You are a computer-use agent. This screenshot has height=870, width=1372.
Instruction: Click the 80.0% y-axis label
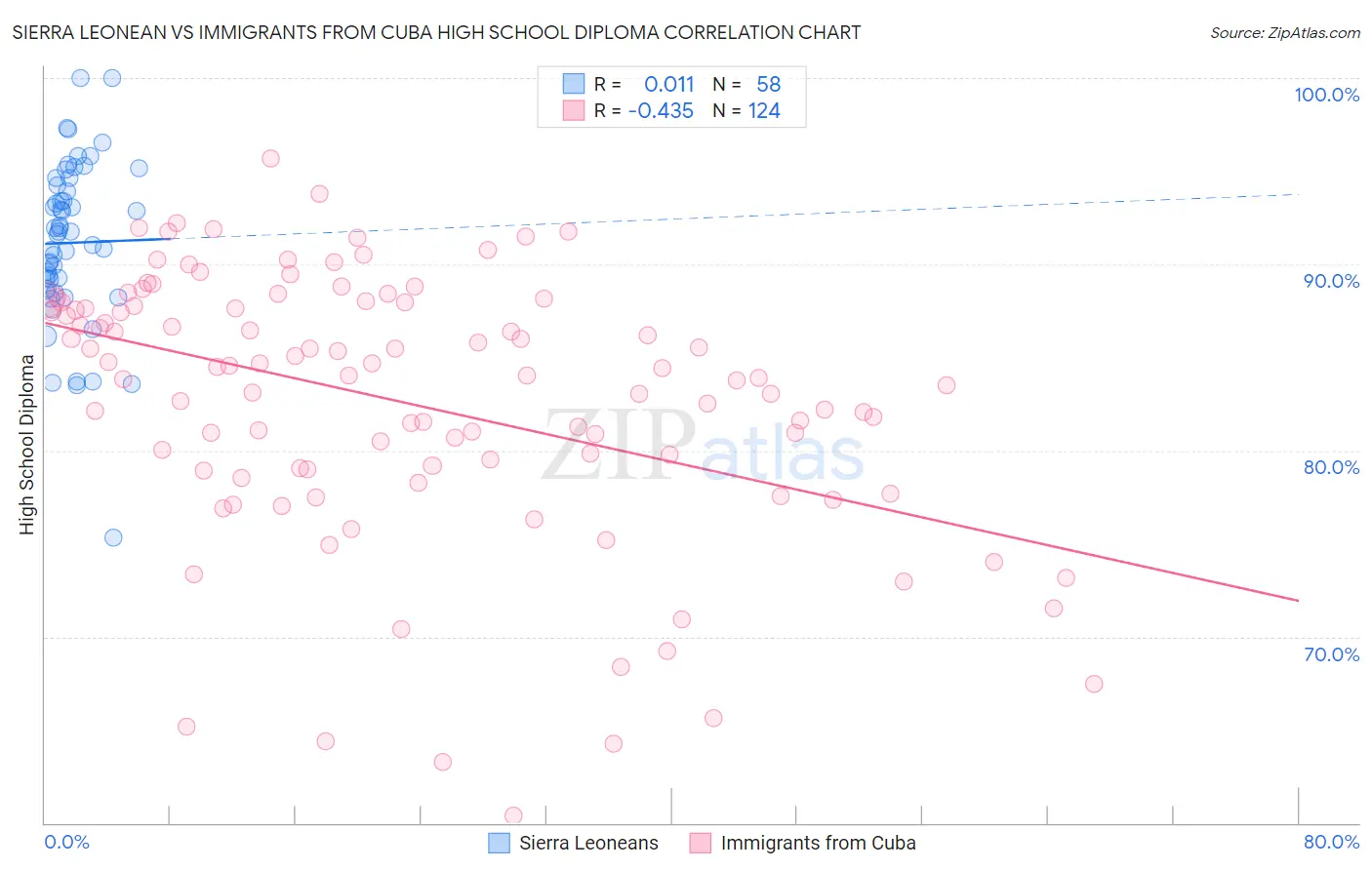click(1331, 467)
